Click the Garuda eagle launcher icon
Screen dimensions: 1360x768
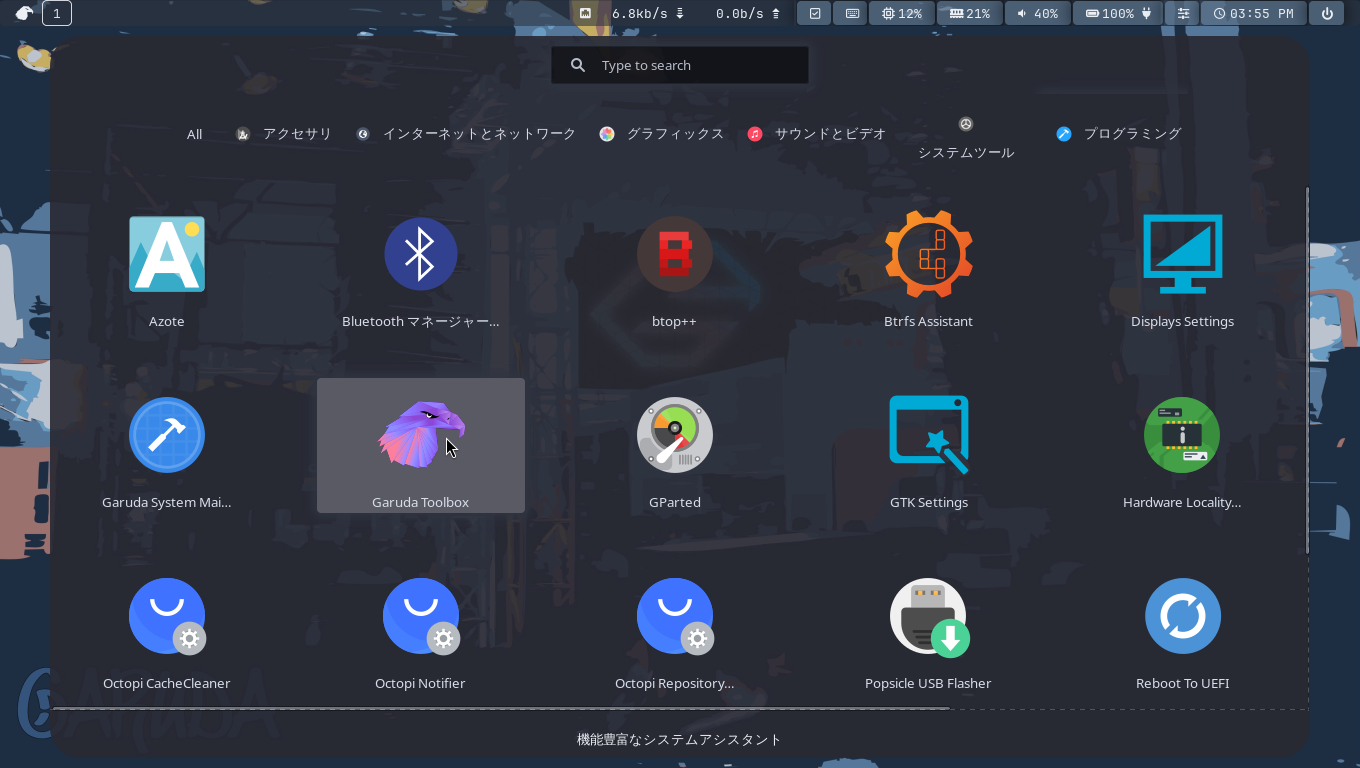(x=24, y=13)
